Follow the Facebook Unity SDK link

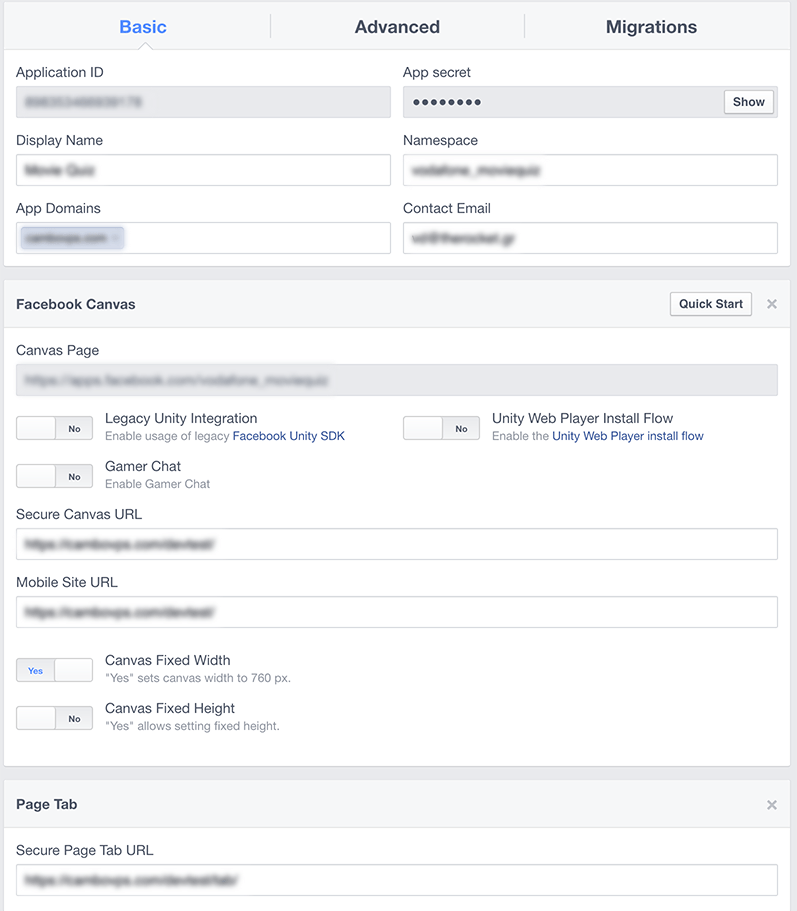point(289,436)
